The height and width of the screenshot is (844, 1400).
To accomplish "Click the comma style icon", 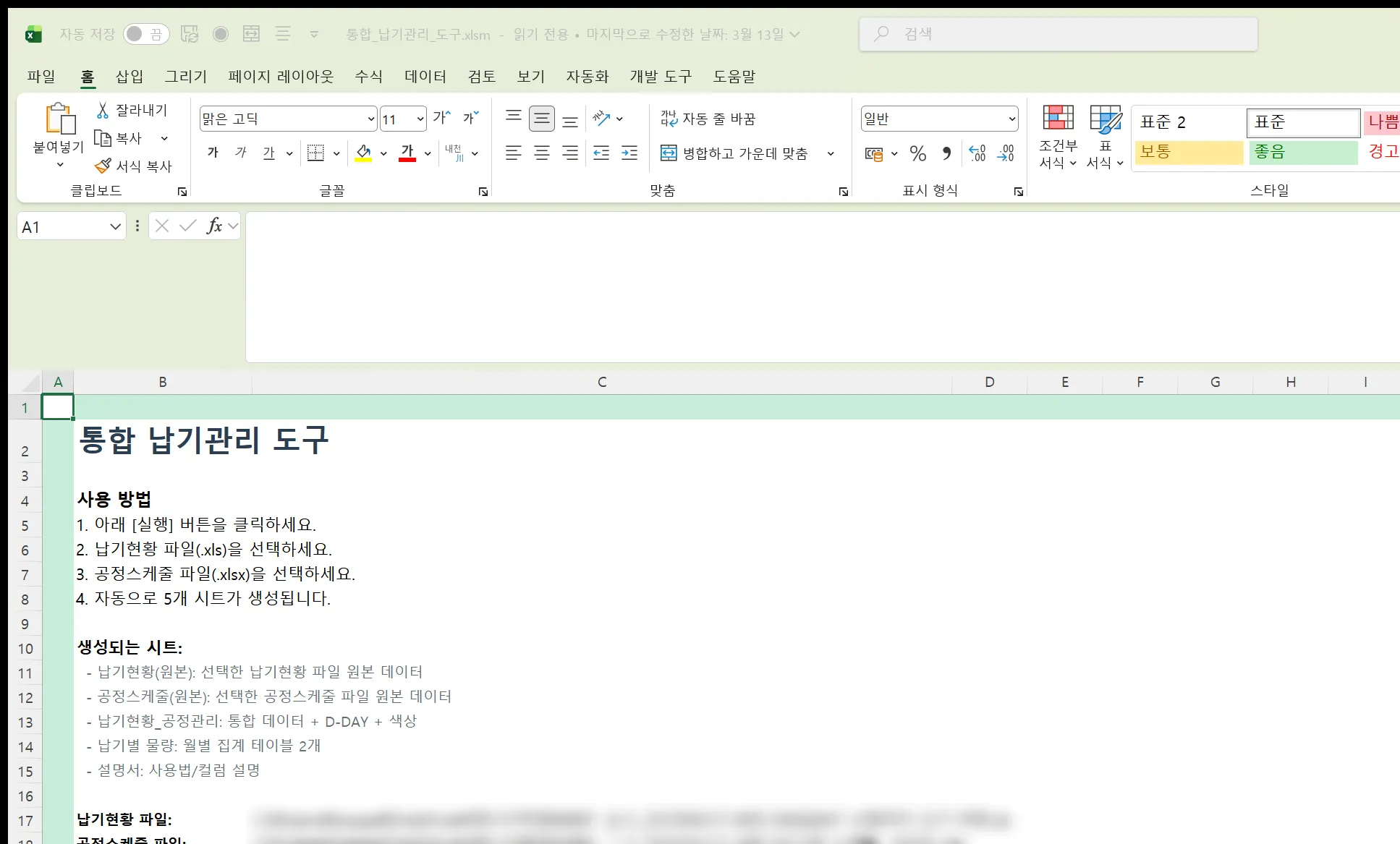I will (x=946, y=153).
